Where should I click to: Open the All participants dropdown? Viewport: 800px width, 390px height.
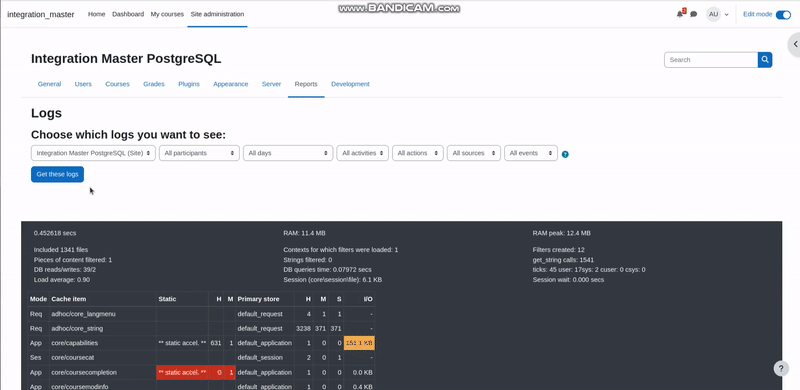point(199,153)
